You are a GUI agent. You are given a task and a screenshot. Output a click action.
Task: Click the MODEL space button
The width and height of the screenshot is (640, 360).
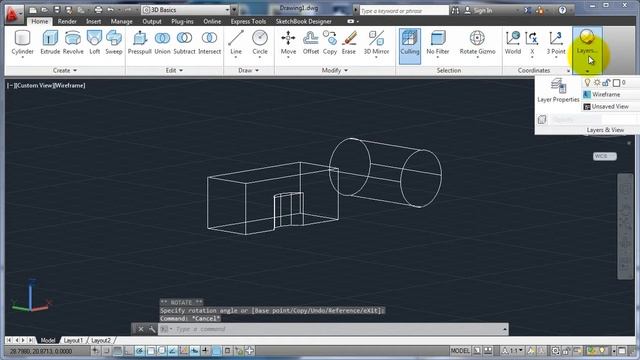click(460, 351)
